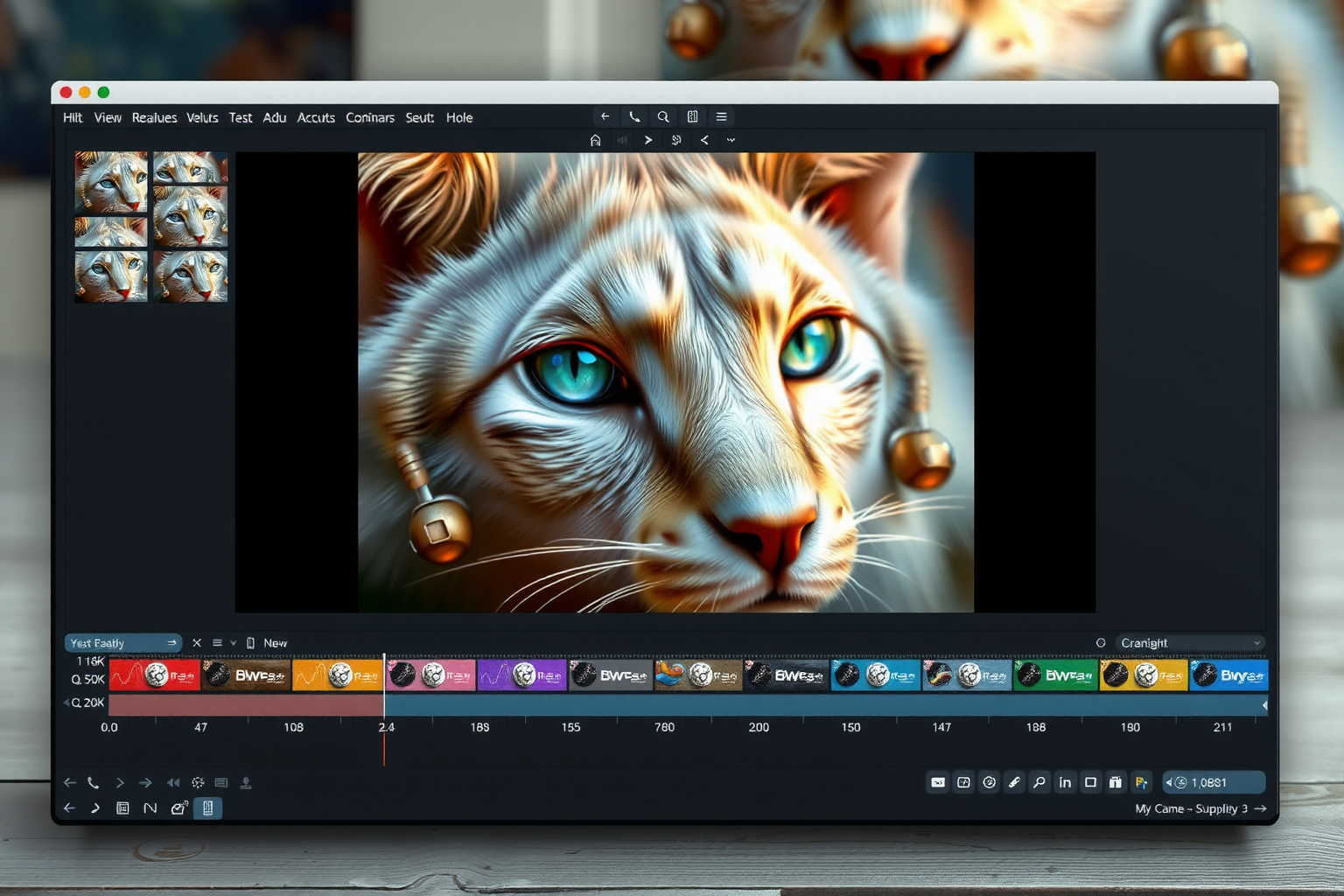Open the Accuts menu
The image size is (1344, 896).
(316, 118)
